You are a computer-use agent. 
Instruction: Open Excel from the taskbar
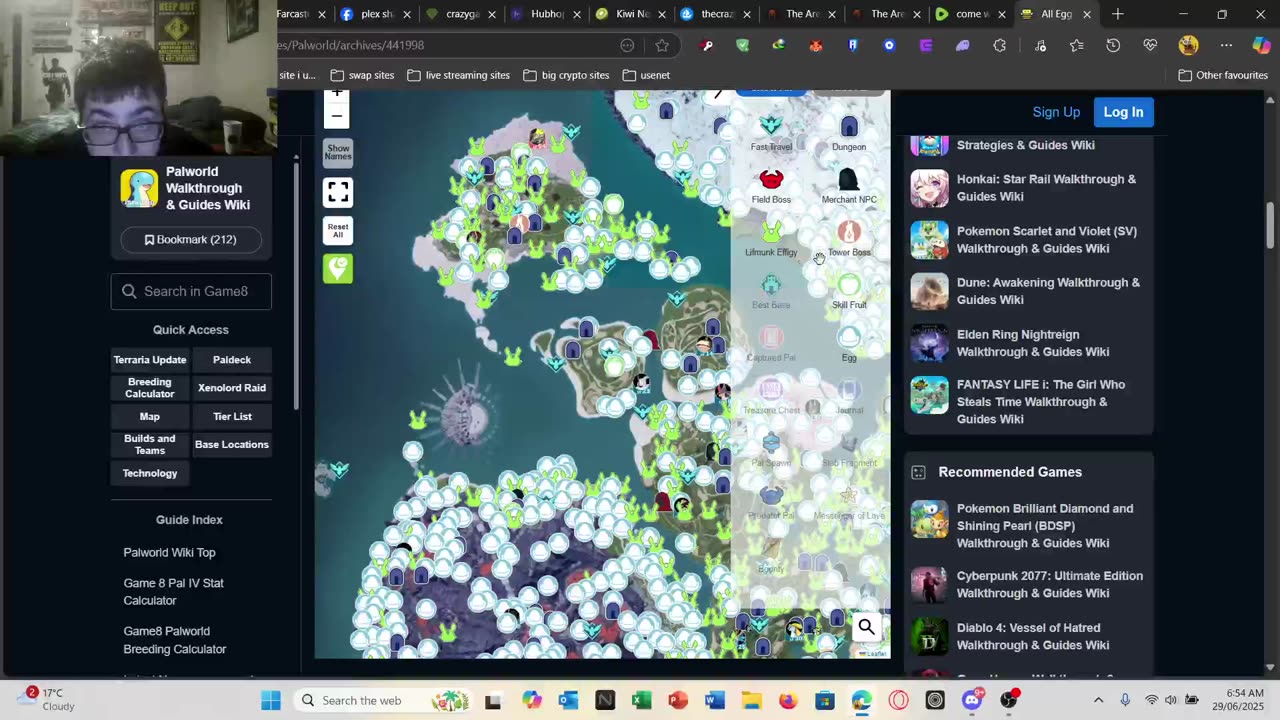click(x=642, y=700)
